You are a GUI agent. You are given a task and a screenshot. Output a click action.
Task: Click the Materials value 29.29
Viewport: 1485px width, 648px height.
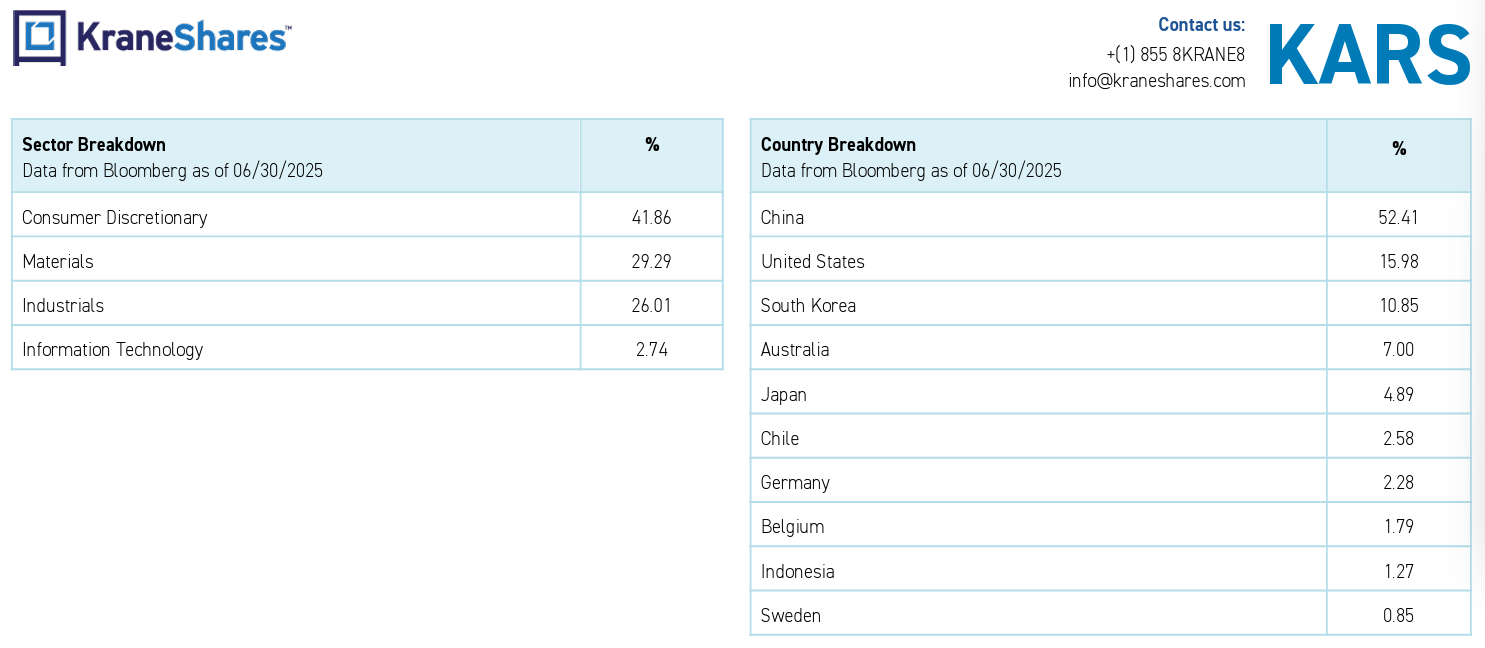tap(652, 262)
